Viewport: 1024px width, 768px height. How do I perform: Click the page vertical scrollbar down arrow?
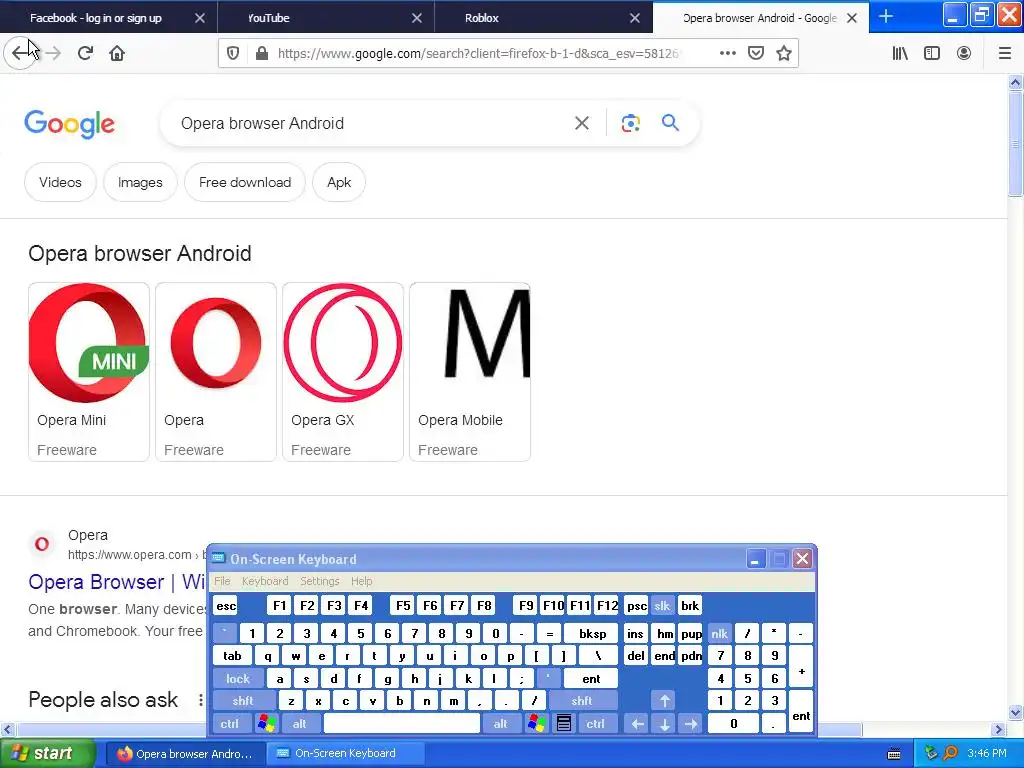click(1015, 712)
